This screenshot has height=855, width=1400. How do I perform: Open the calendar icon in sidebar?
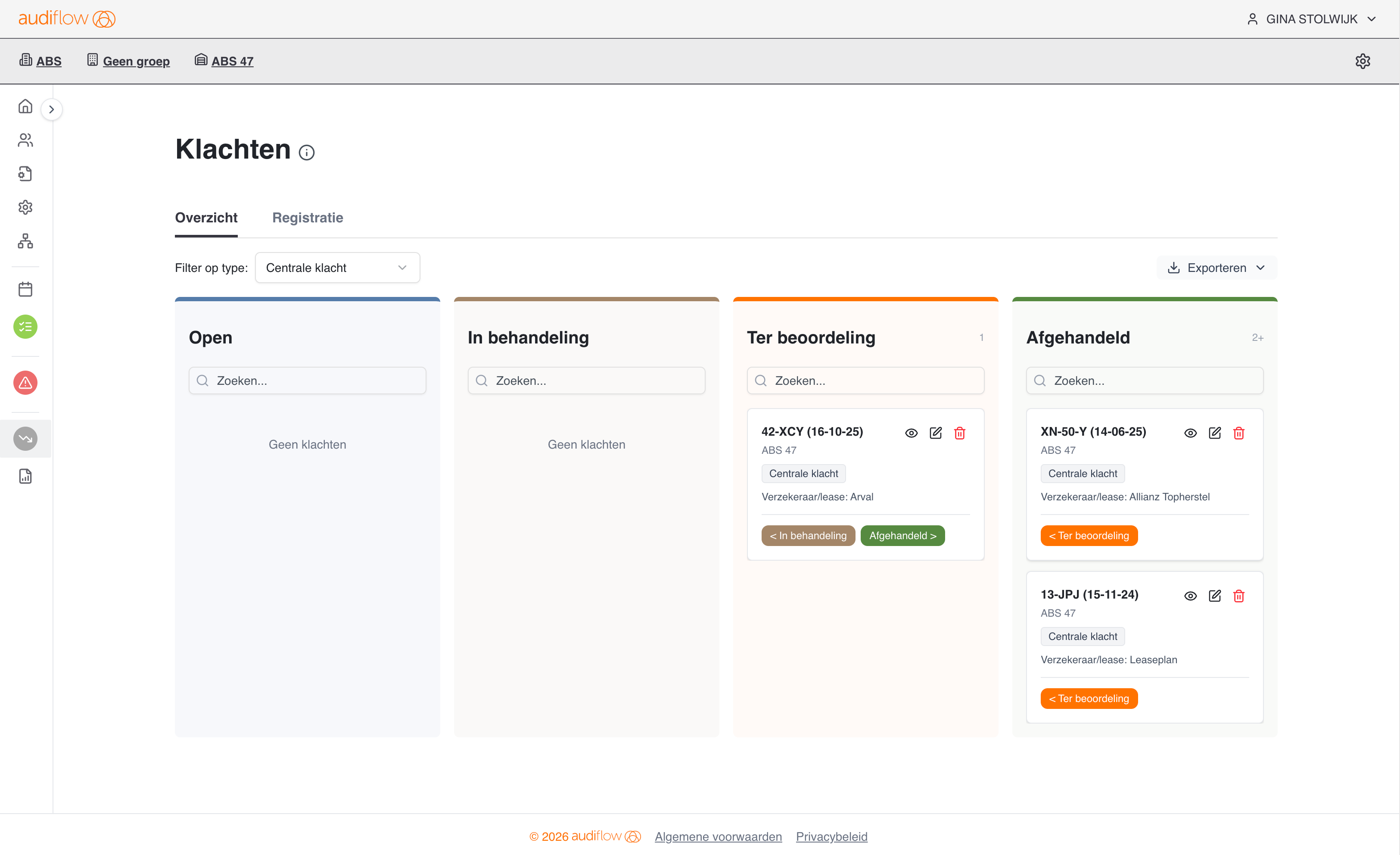point(25,289)
